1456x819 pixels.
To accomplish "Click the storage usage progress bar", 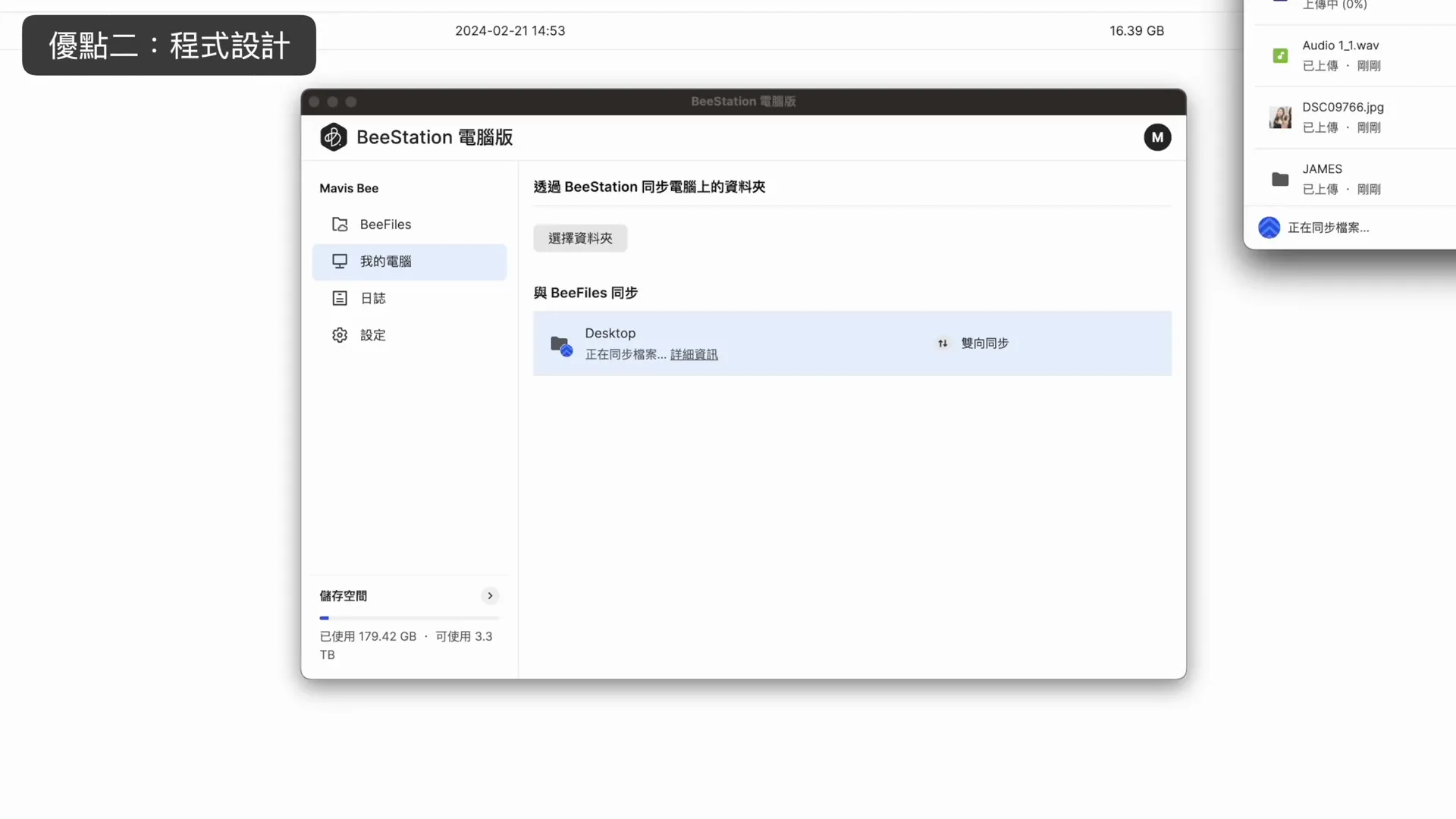I will 409,618.
